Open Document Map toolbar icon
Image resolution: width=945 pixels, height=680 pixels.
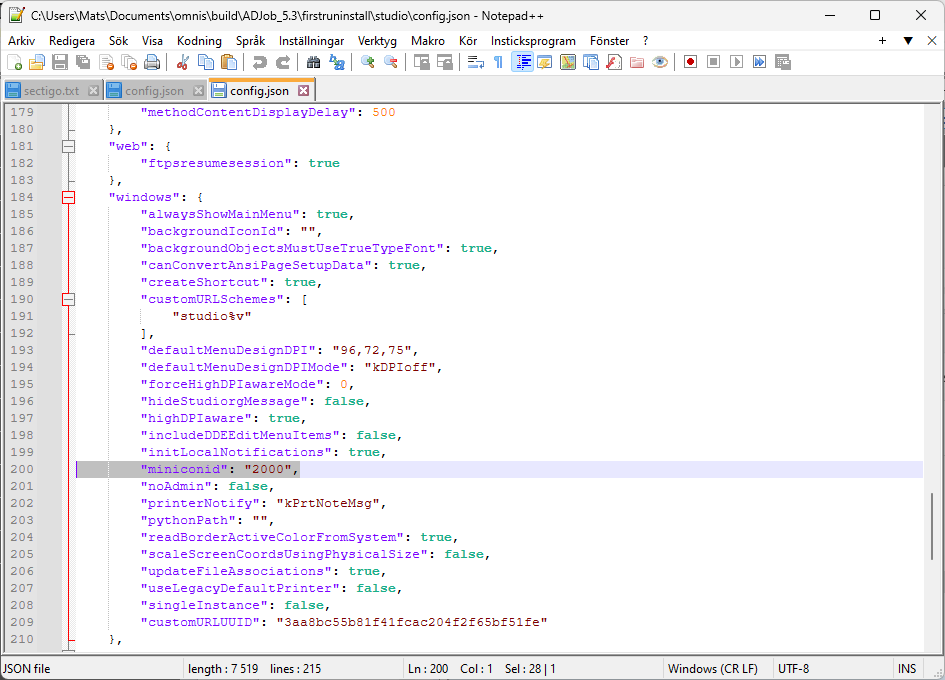click(568, 62)
